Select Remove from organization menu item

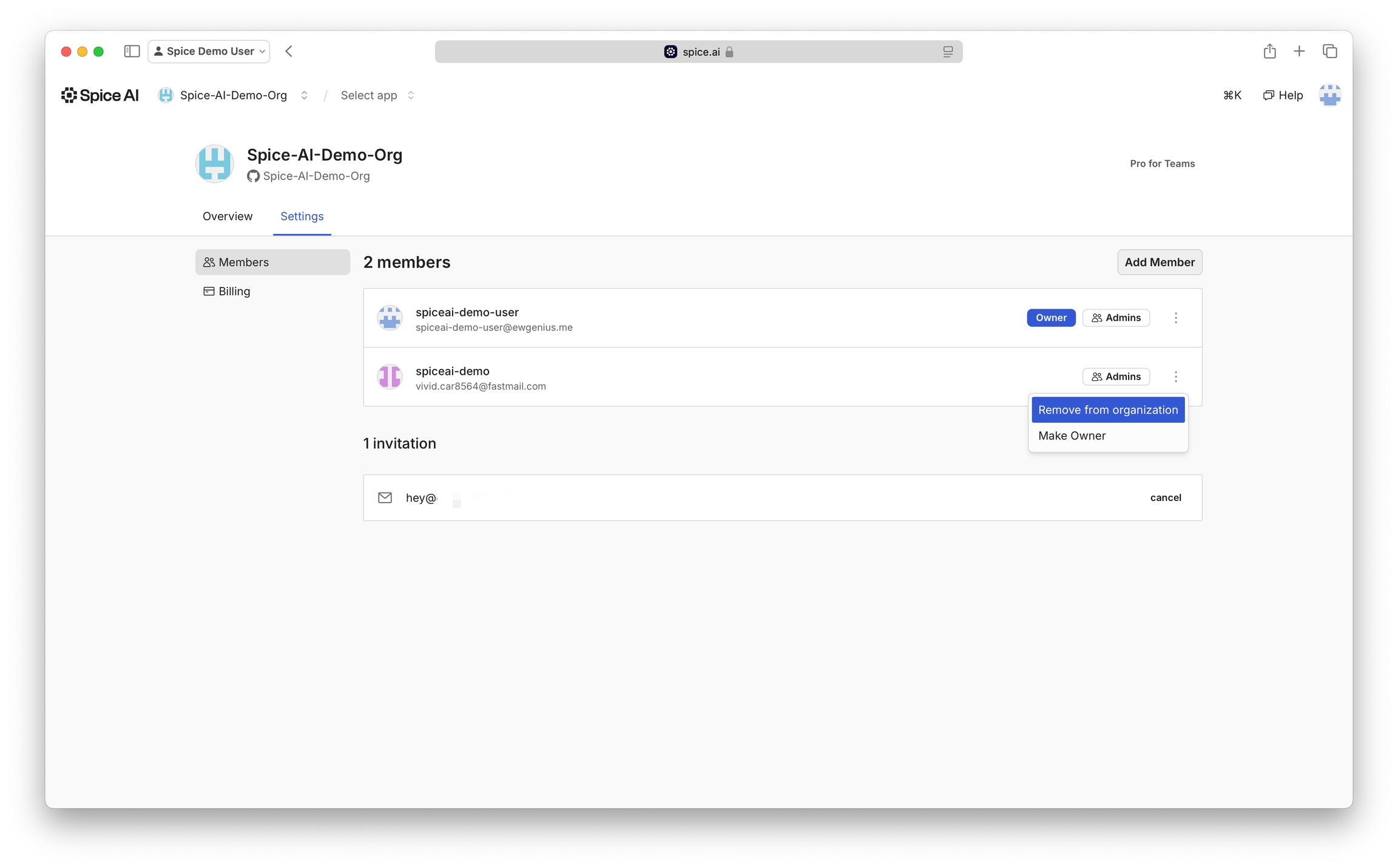[x=1107, y=410]
